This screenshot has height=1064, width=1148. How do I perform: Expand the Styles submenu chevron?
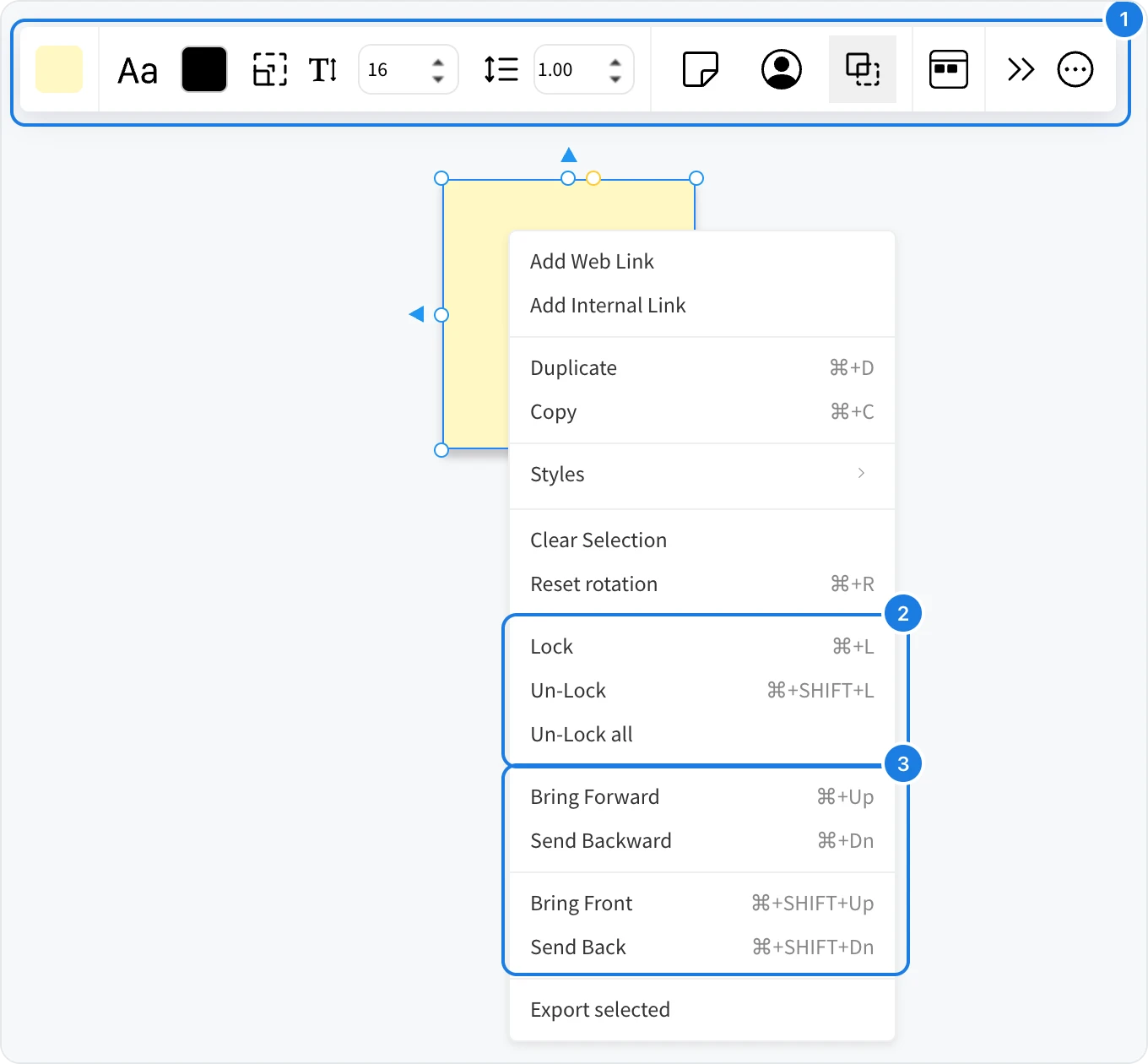(x=861, y=474)
